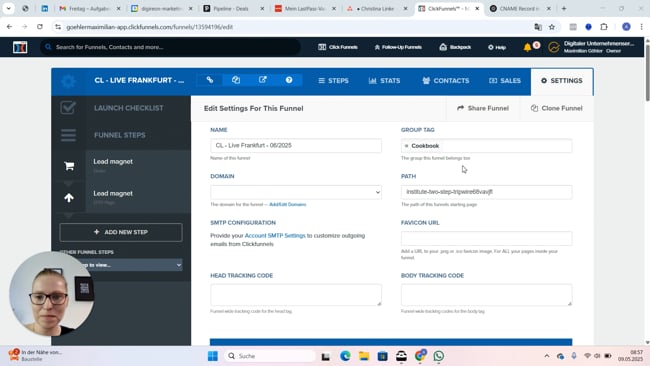Open Follow-Up Funnels menu
650x366 pixels.
398,47
